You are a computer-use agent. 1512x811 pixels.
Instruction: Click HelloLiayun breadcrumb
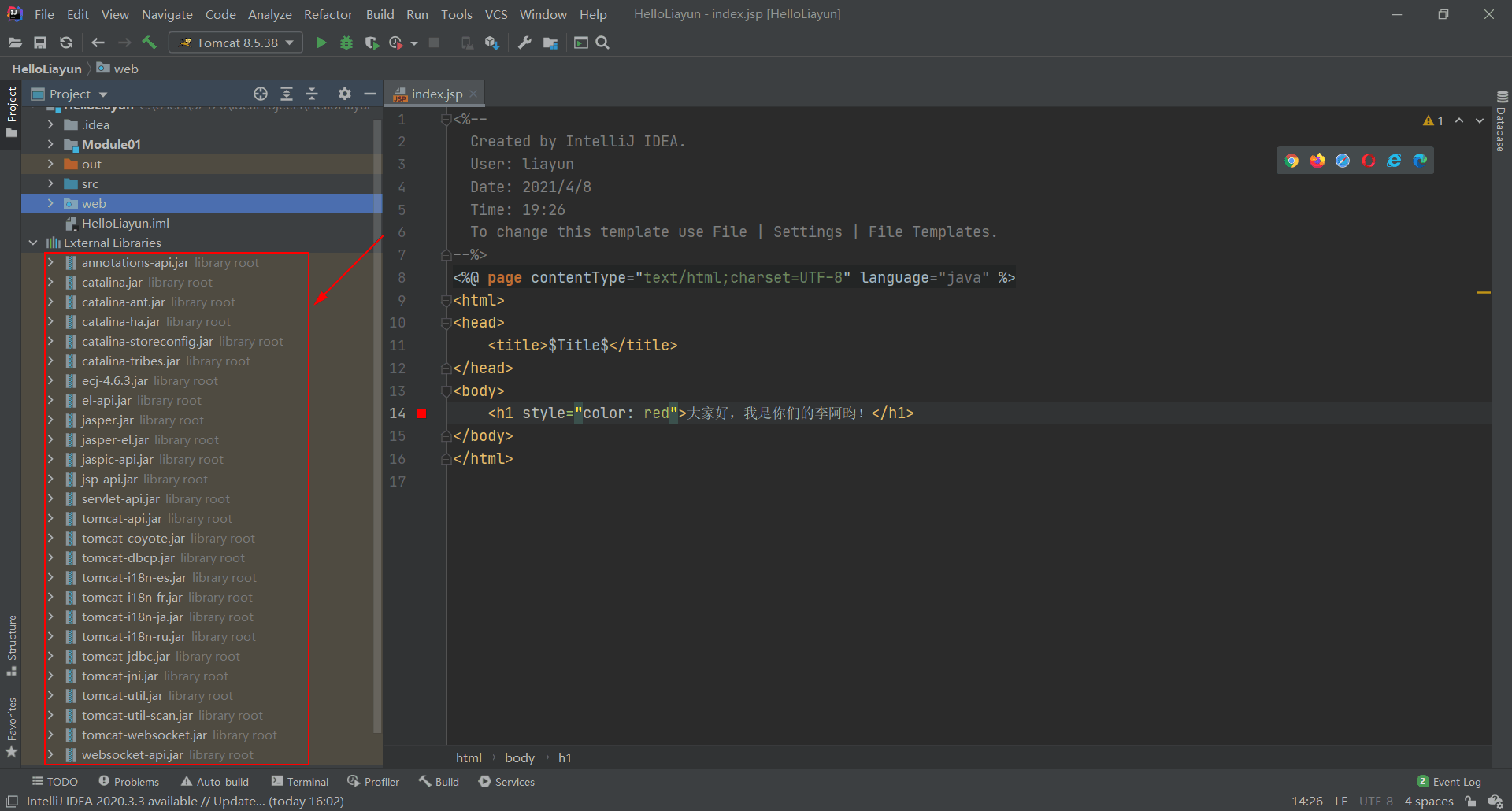click(46, 69)
